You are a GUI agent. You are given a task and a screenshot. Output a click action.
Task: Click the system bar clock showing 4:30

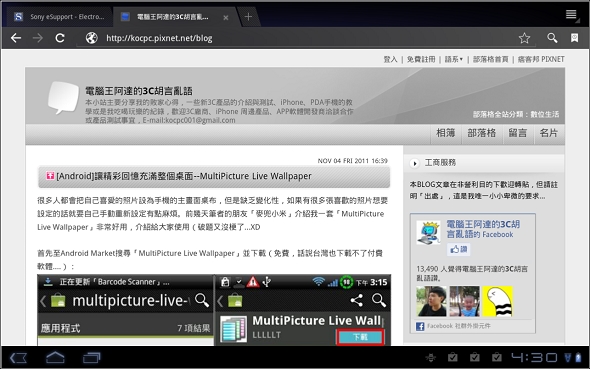534,357
